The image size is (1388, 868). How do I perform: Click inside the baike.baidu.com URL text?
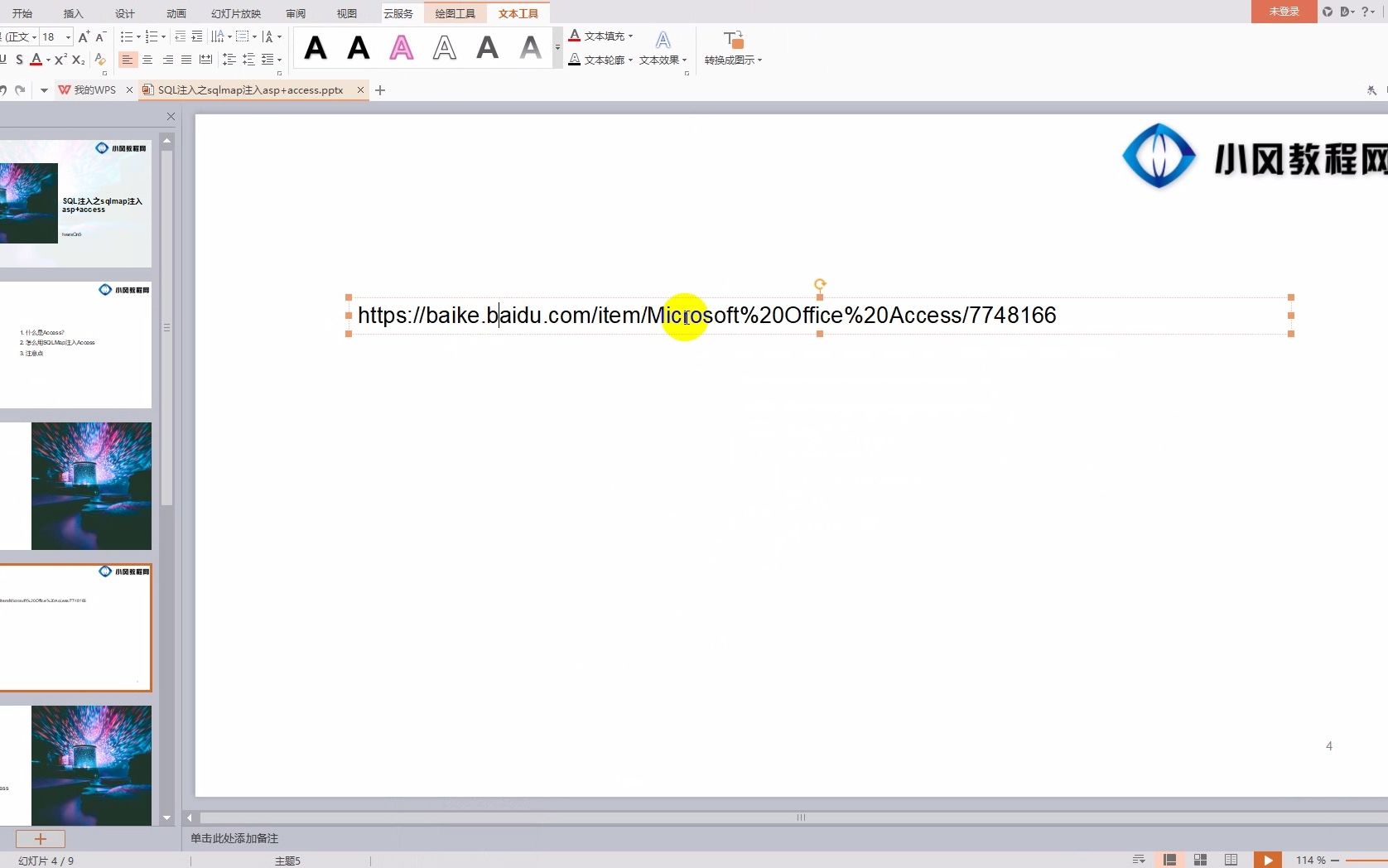click(x=706, y=316)
